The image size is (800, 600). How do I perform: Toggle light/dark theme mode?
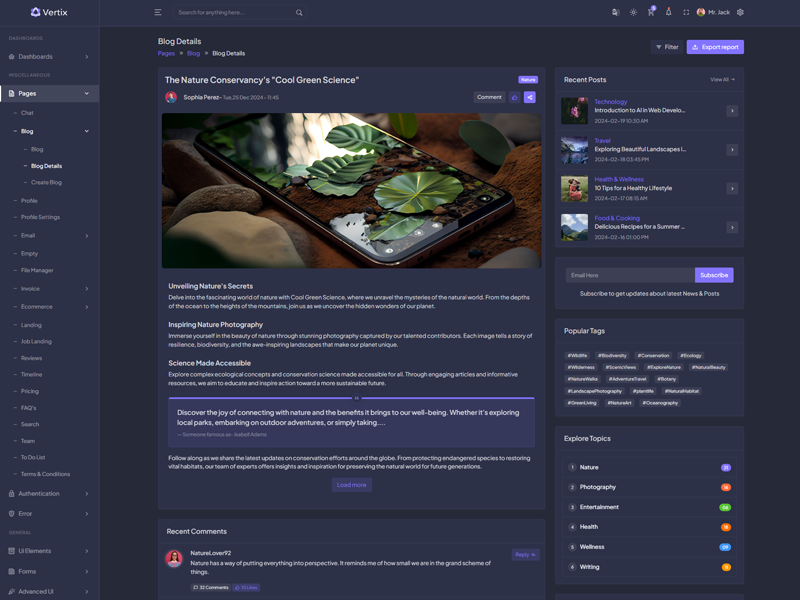click(x=633, y=12)
